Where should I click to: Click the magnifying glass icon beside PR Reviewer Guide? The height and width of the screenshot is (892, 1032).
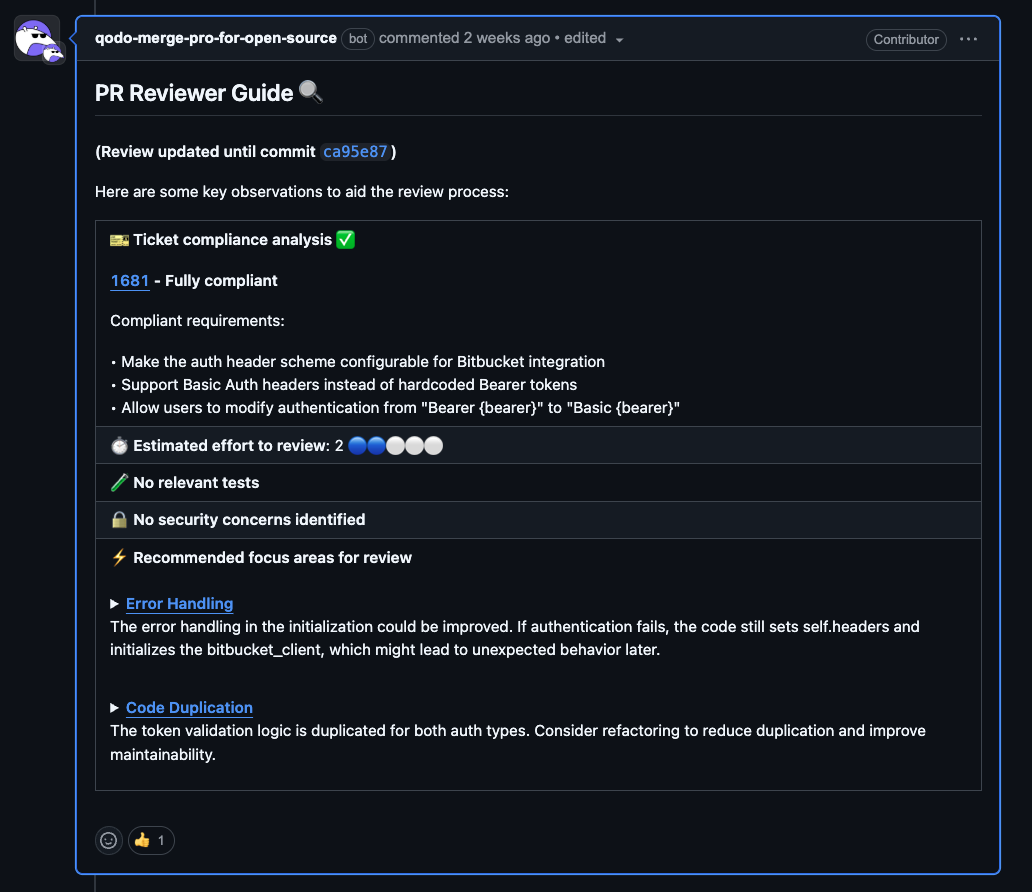311,93
